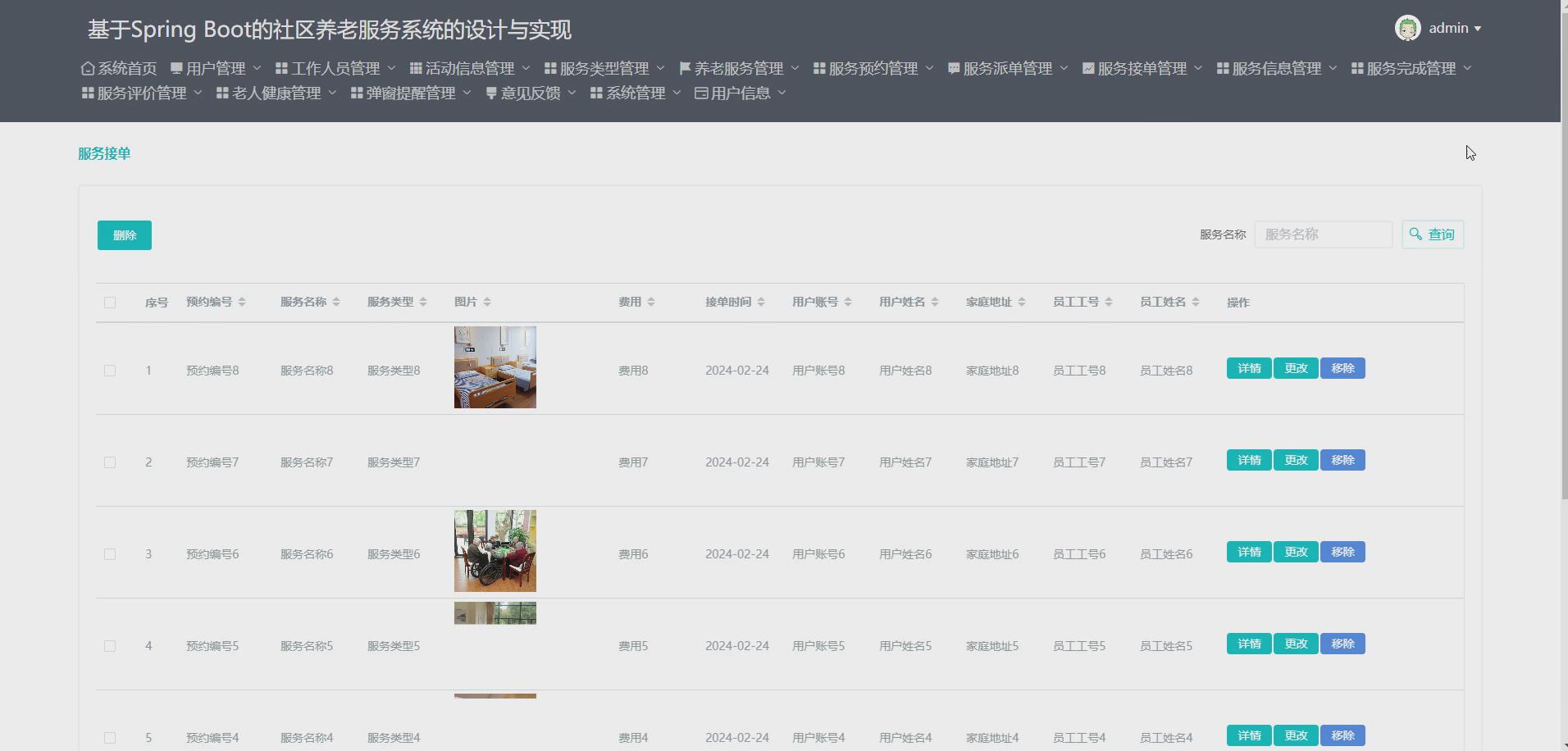Image resolution: width=1568 pixels, height=751 pixels.
Task: Click the 系统首页 home icon
Action: click(88, 68)
